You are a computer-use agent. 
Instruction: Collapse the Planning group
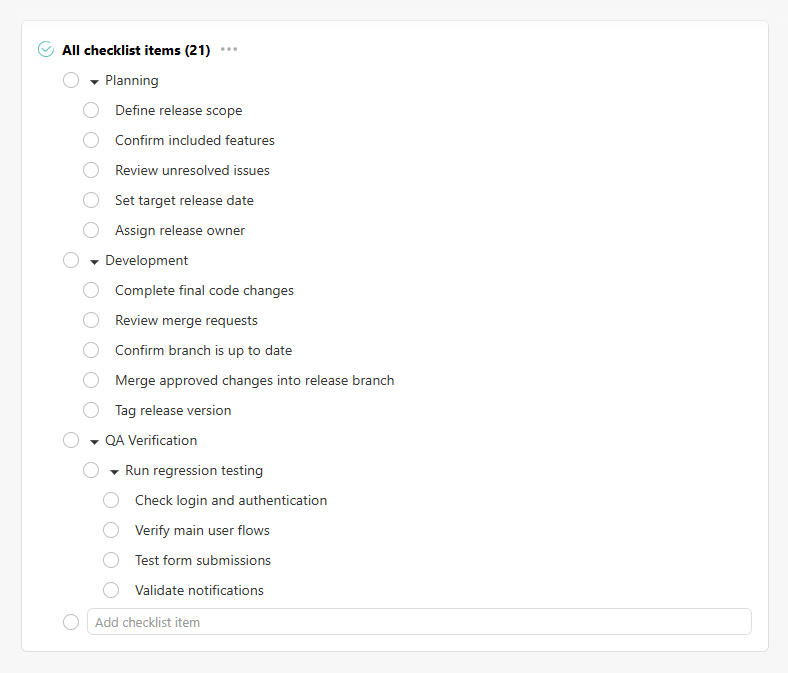[94, 81]
